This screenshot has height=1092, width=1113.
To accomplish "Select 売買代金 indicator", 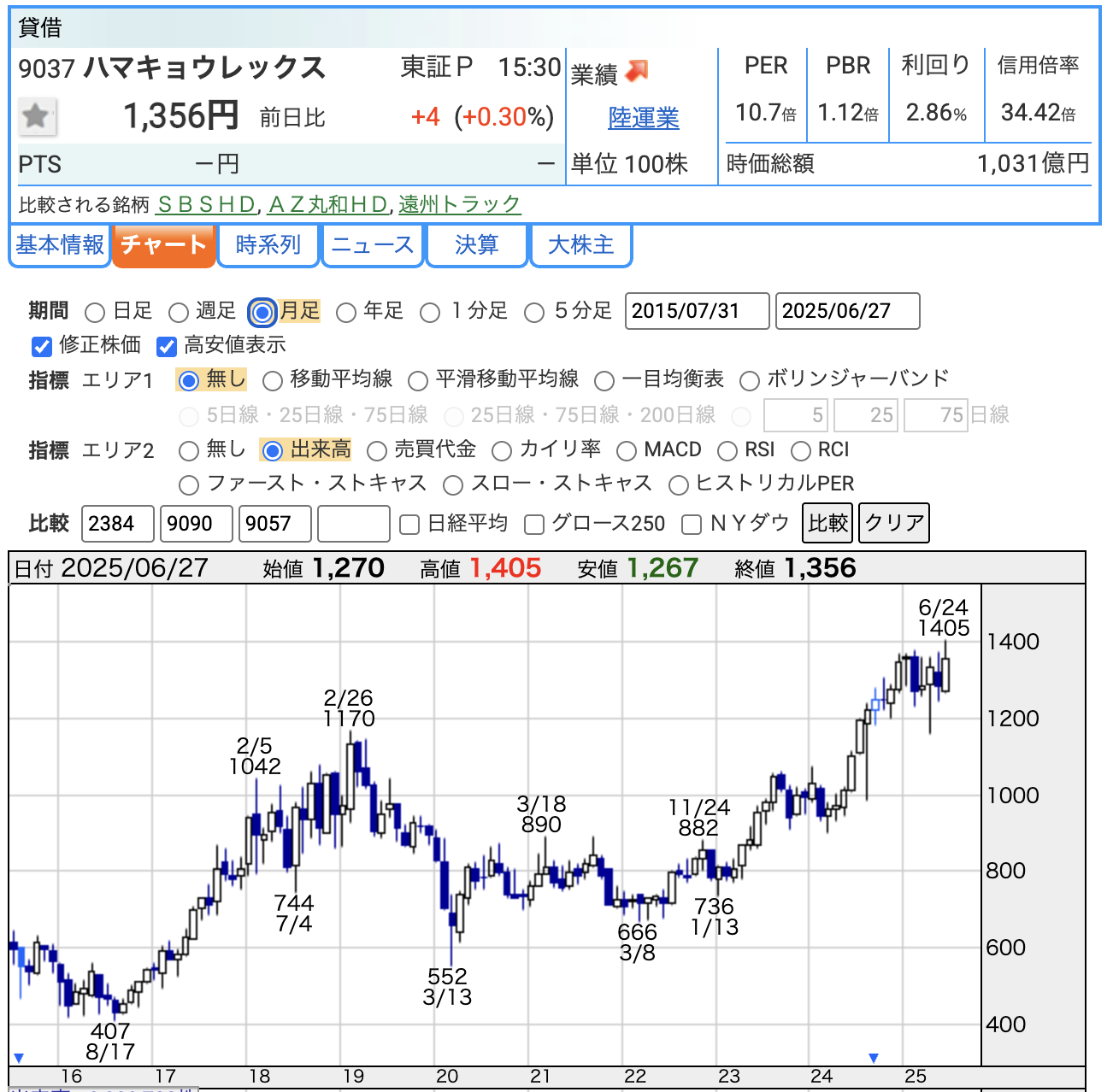I will (376, 451).
